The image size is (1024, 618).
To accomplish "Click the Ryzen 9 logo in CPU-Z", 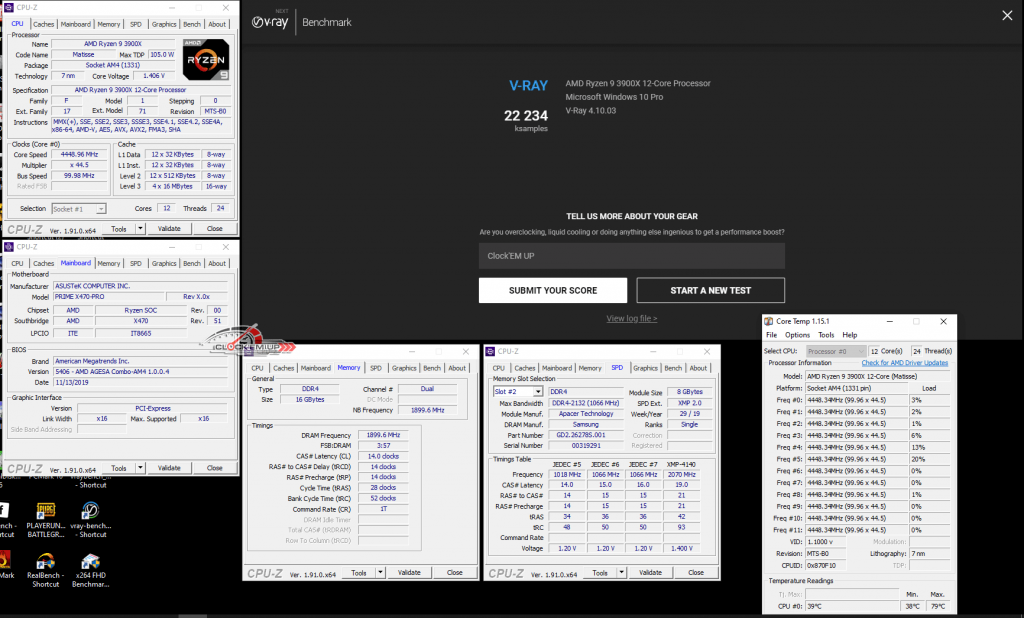I will (206, 60).
